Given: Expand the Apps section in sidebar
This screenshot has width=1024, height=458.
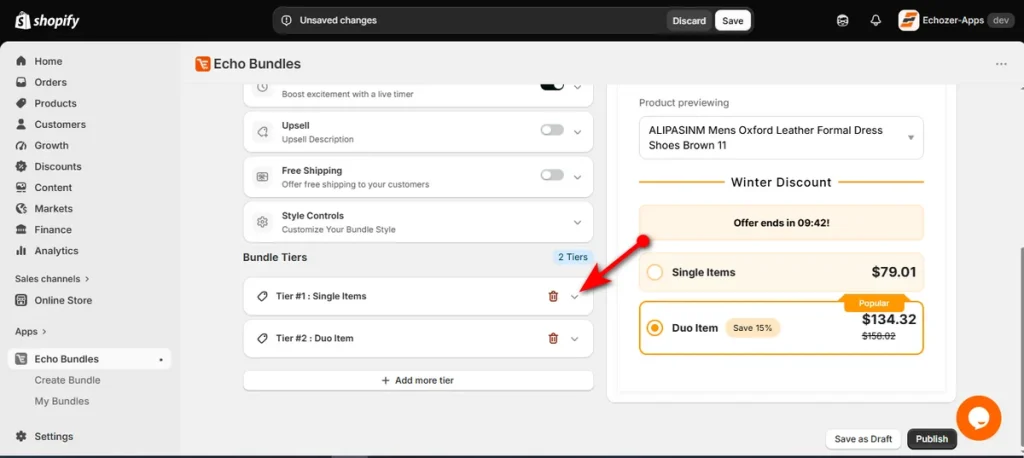Looking at the screenshot, I should (x=31, y=331).
